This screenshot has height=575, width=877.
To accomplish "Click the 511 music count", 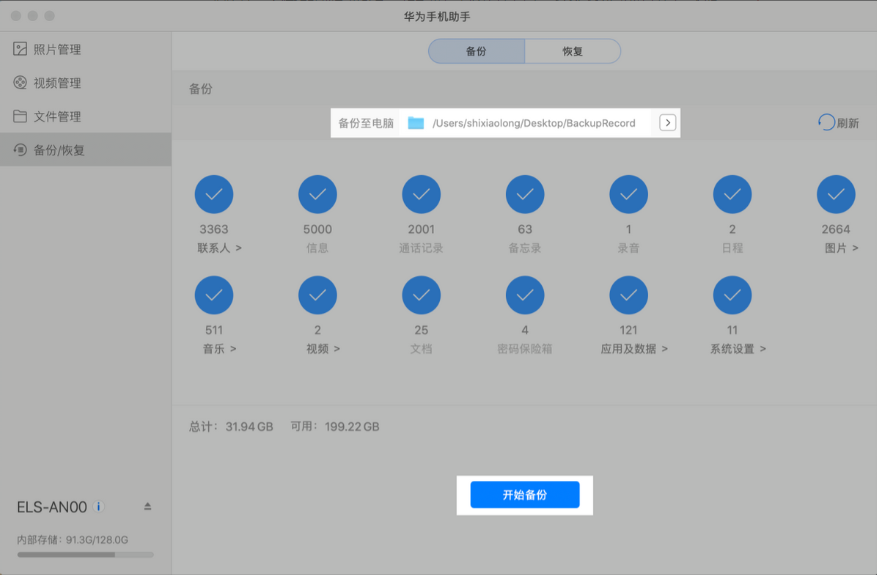I will (214, 330).
